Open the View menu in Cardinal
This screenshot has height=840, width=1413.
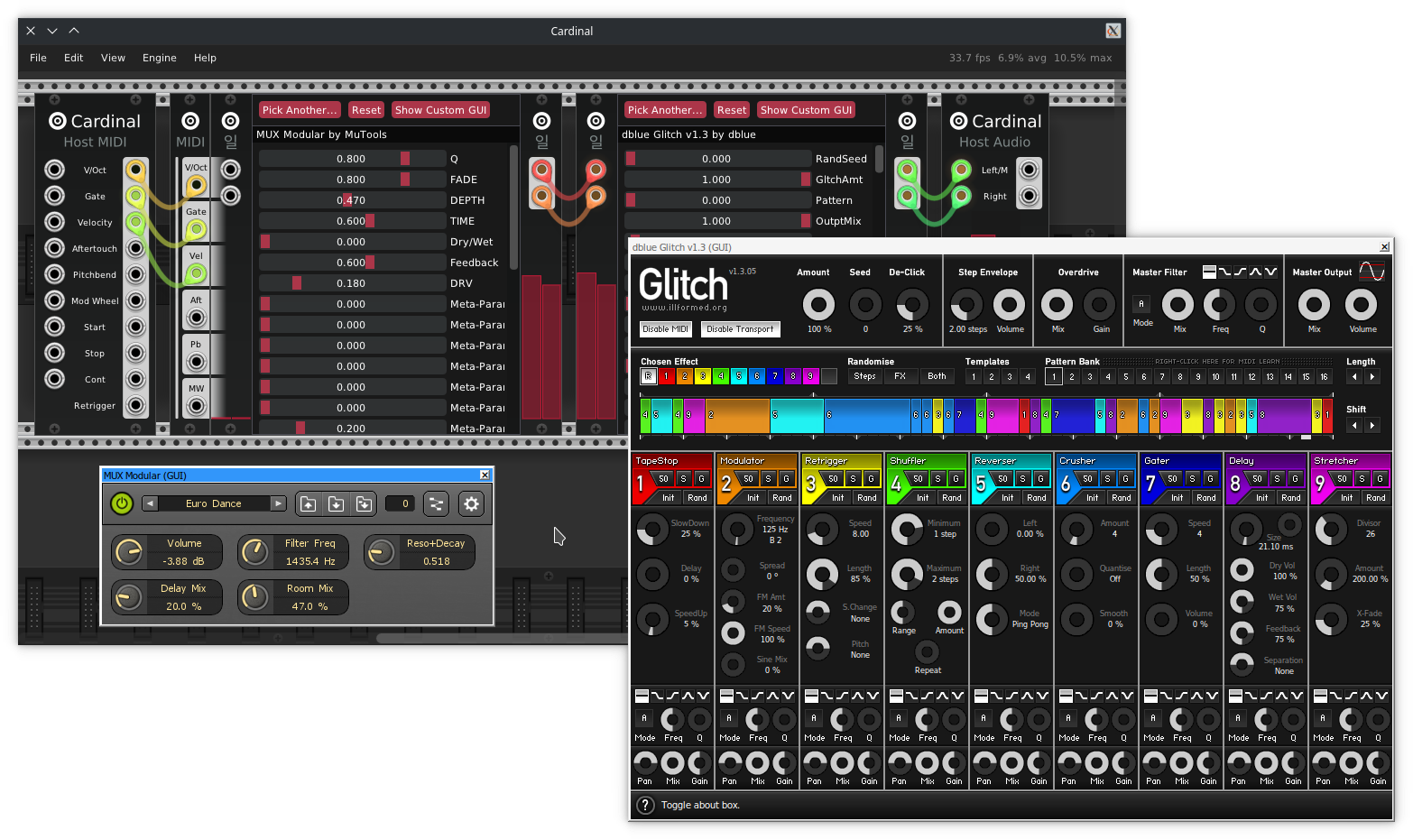tap(113, 58)
